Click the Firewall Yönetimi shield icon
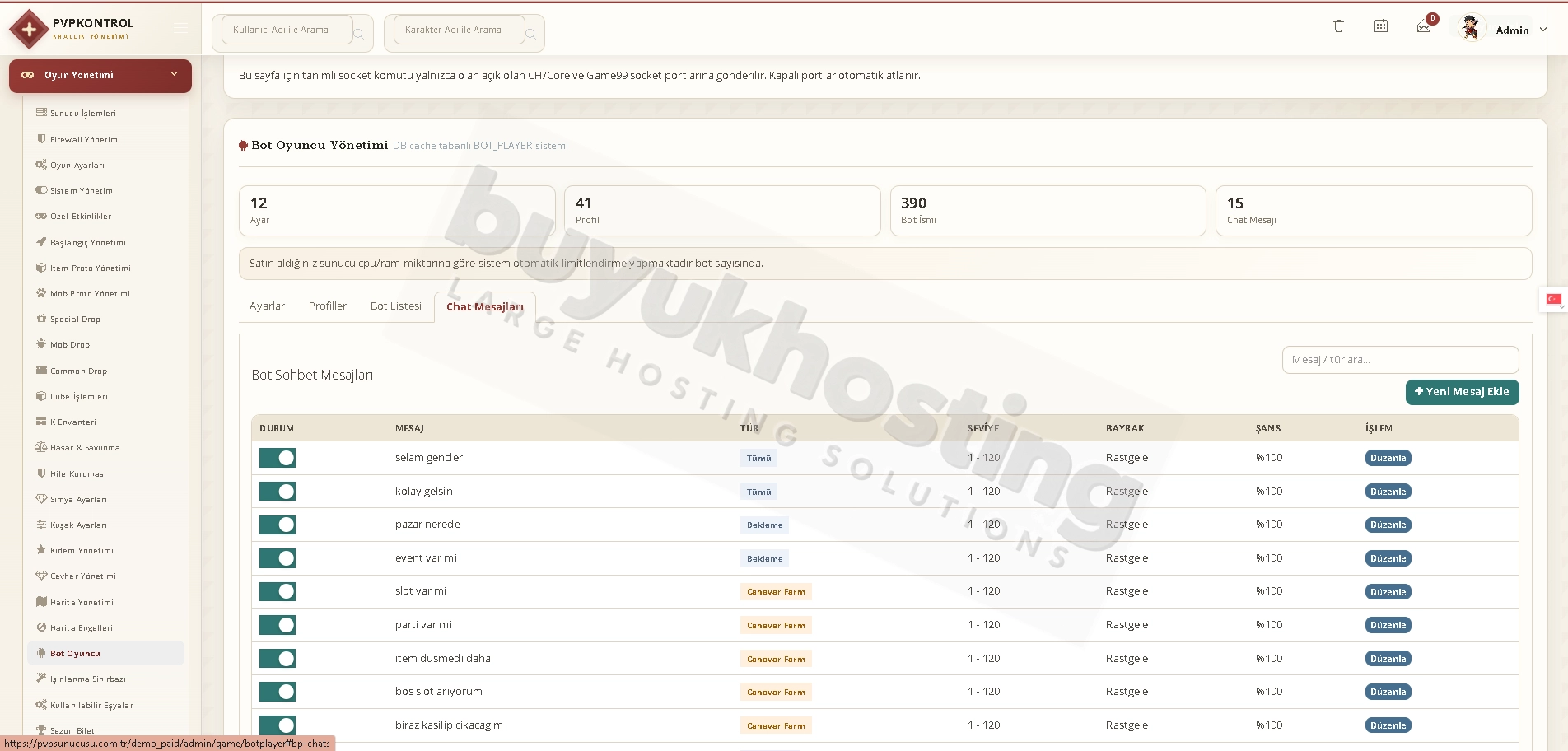The width and height of the screenshot is (1568, 751). click(41, 139)
